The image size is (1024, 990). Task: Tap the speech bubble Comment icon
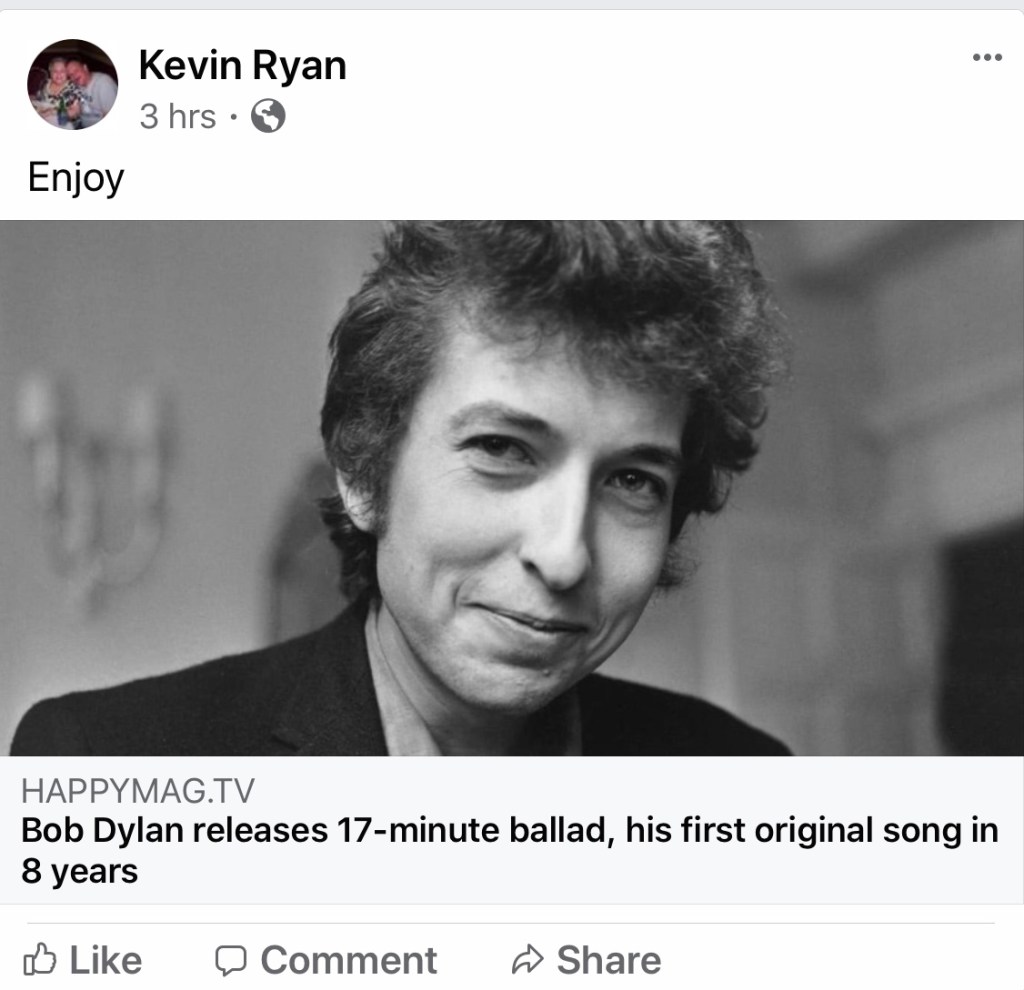point(231,960)
